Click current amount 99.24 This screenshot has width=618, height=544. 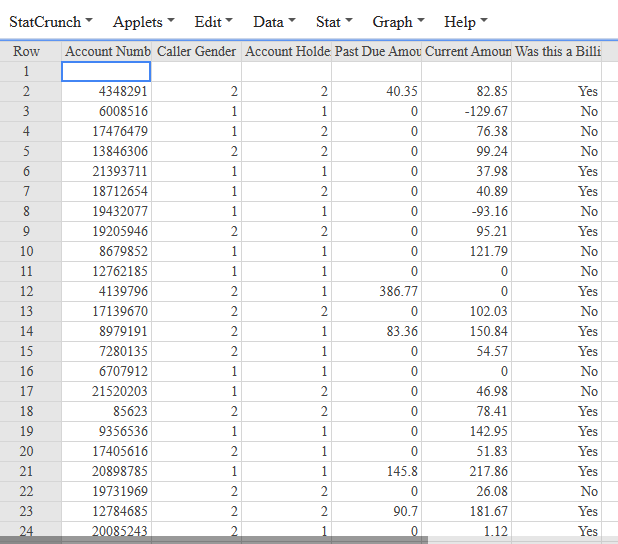[x=467, y=151]
